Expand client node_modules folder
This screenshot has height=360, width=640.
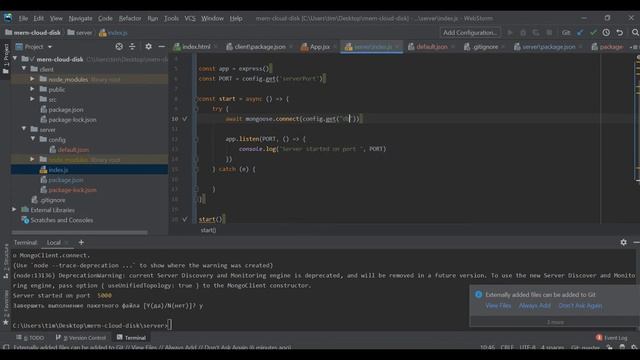(32, 79)
